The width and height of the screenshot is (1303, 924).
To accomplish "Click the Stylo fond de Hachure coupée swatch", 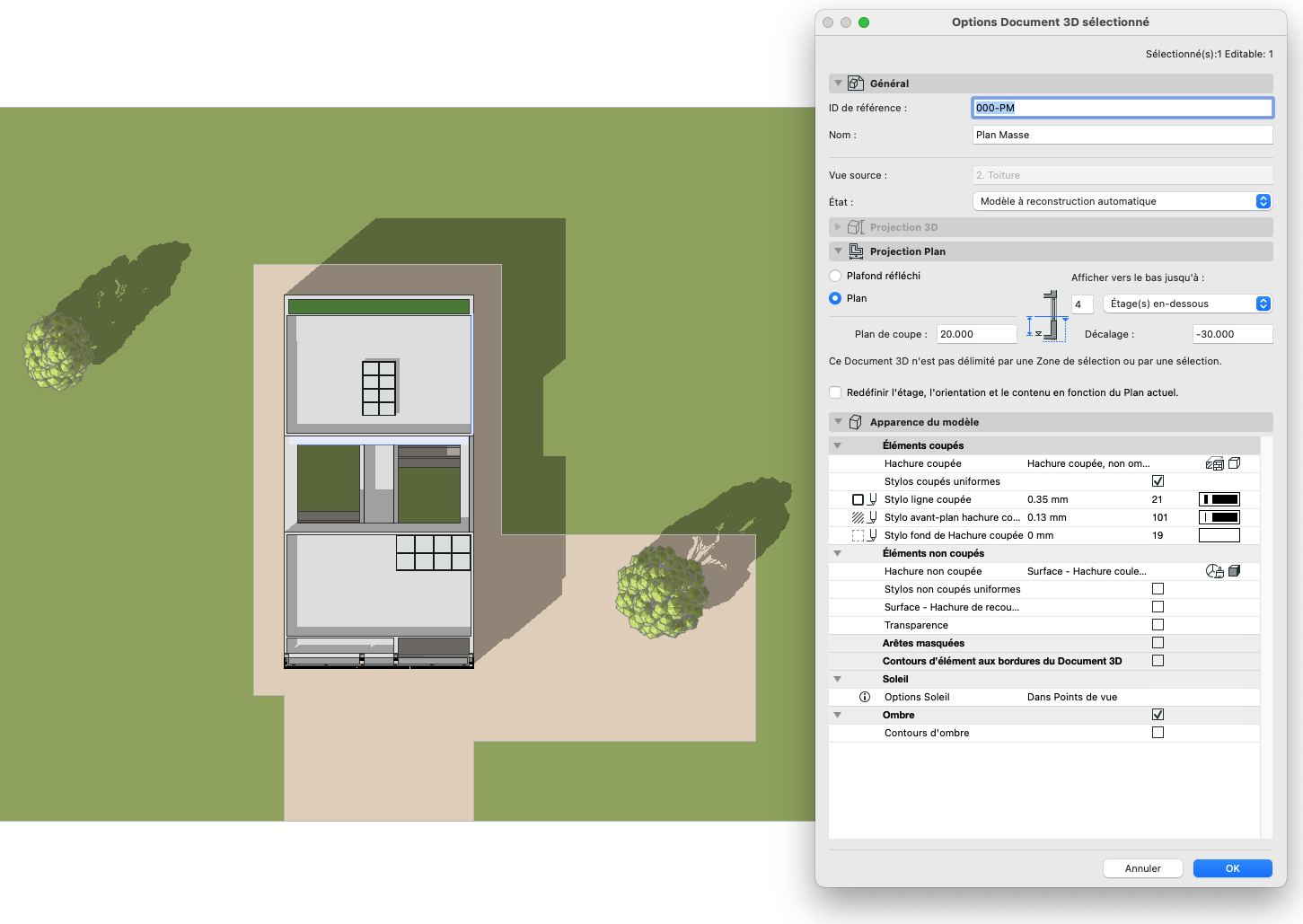I will 1219,535.
